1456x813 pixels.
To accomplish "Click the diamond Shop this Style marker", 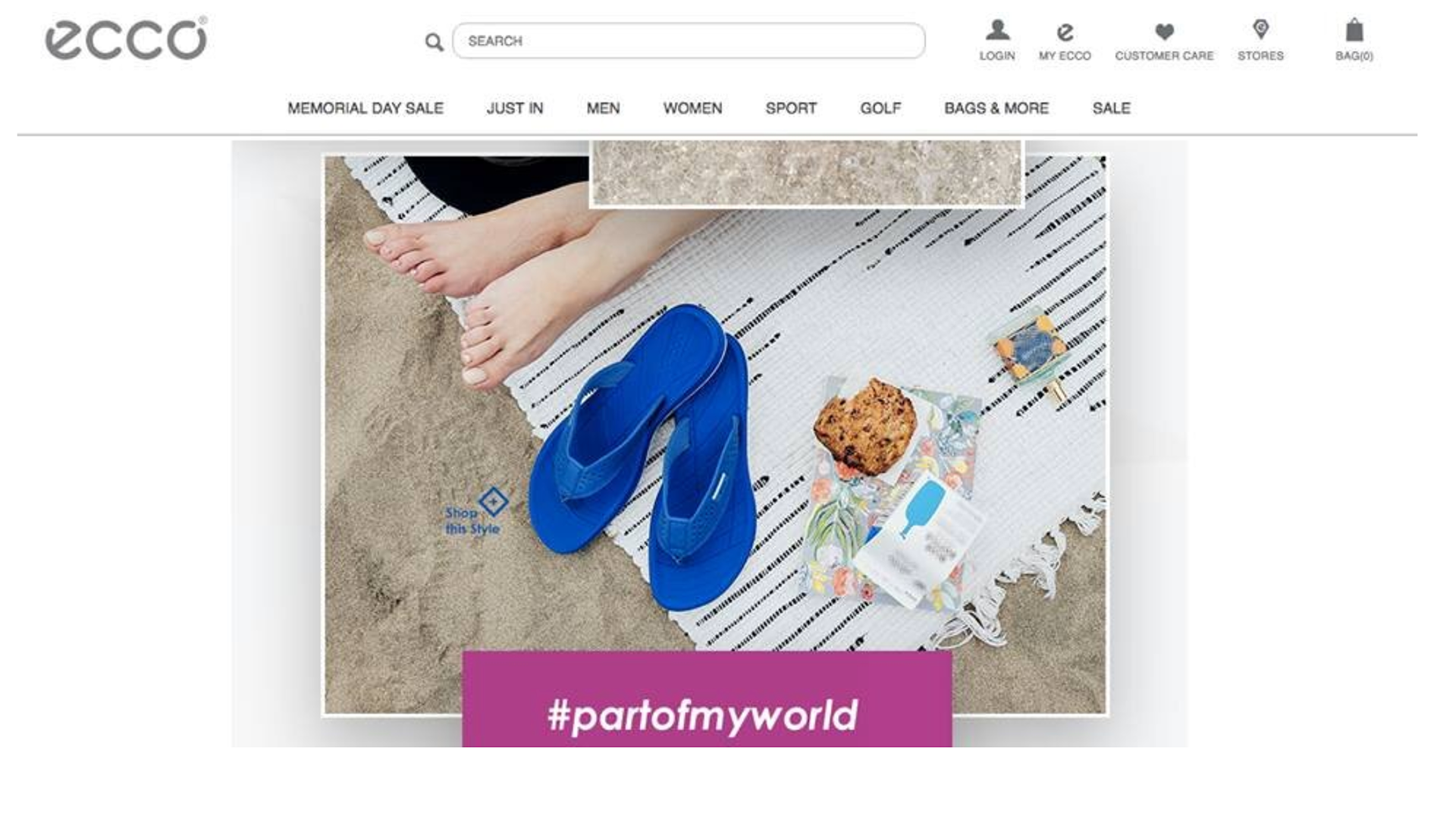I will (493, 501).
